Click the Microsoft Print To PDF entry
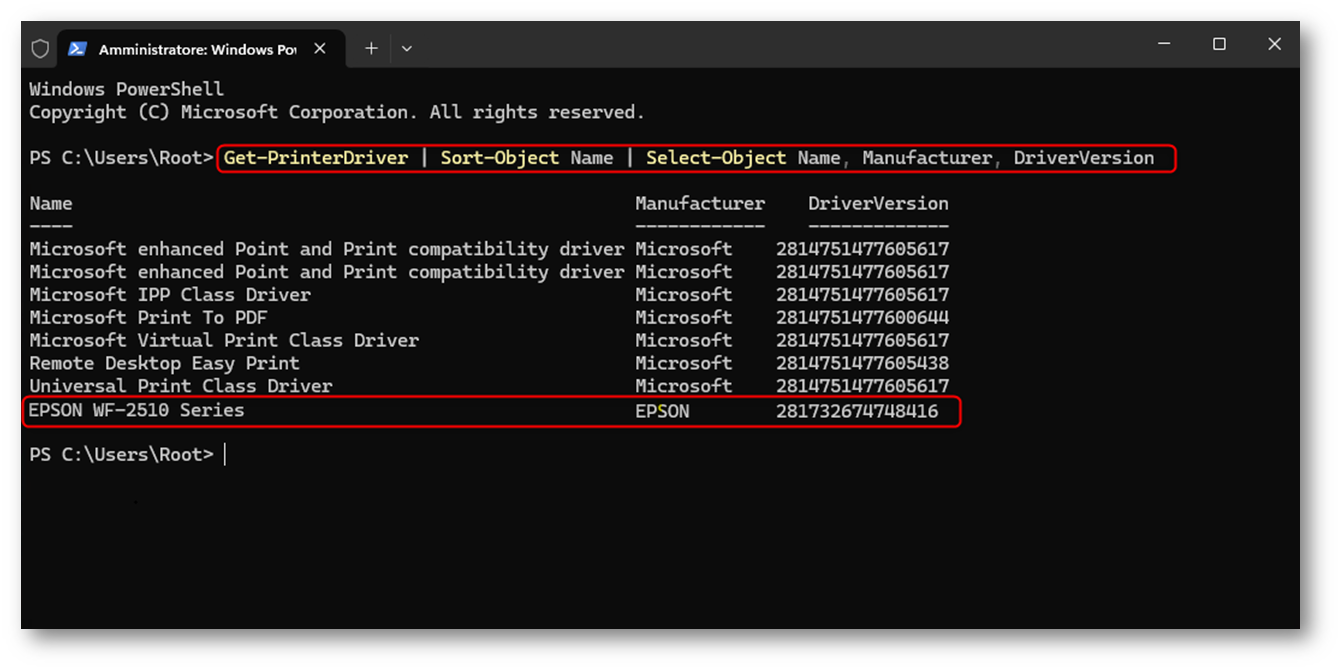 (x=148, y=318)
